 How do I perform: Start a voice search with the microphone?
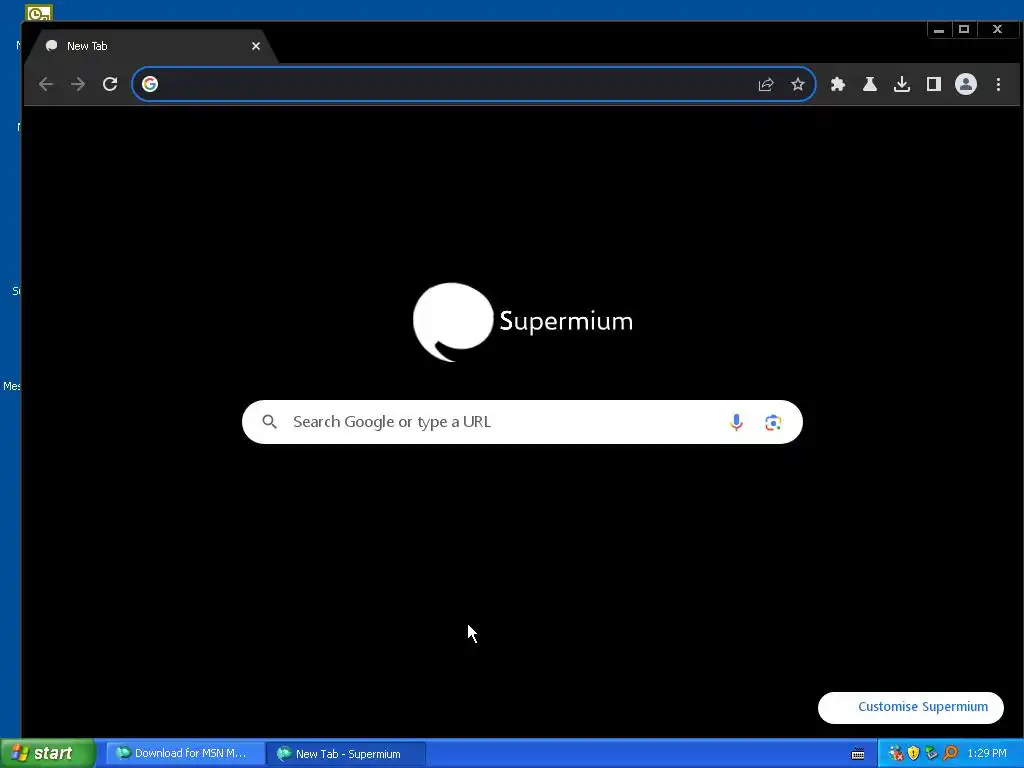(x=736, y=423)
